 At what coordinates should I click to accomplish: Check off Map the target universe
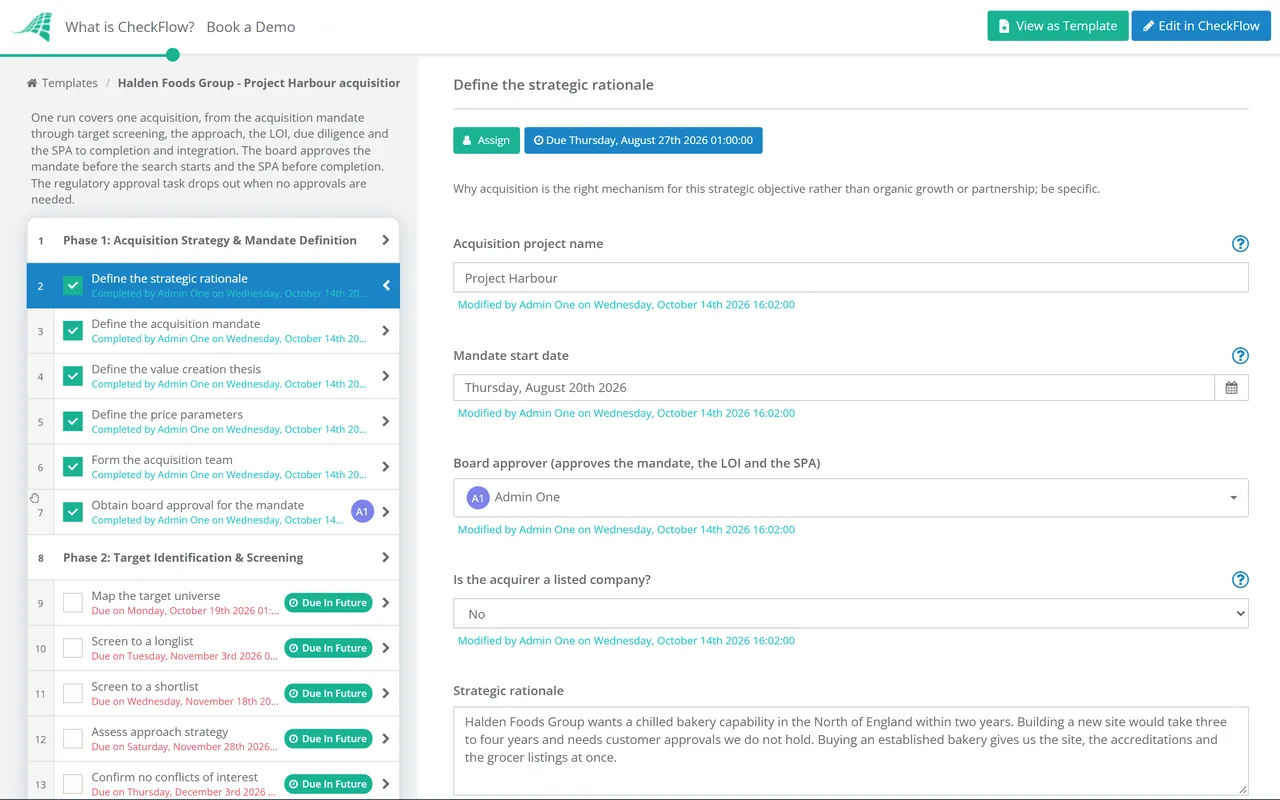pos(73,603)
